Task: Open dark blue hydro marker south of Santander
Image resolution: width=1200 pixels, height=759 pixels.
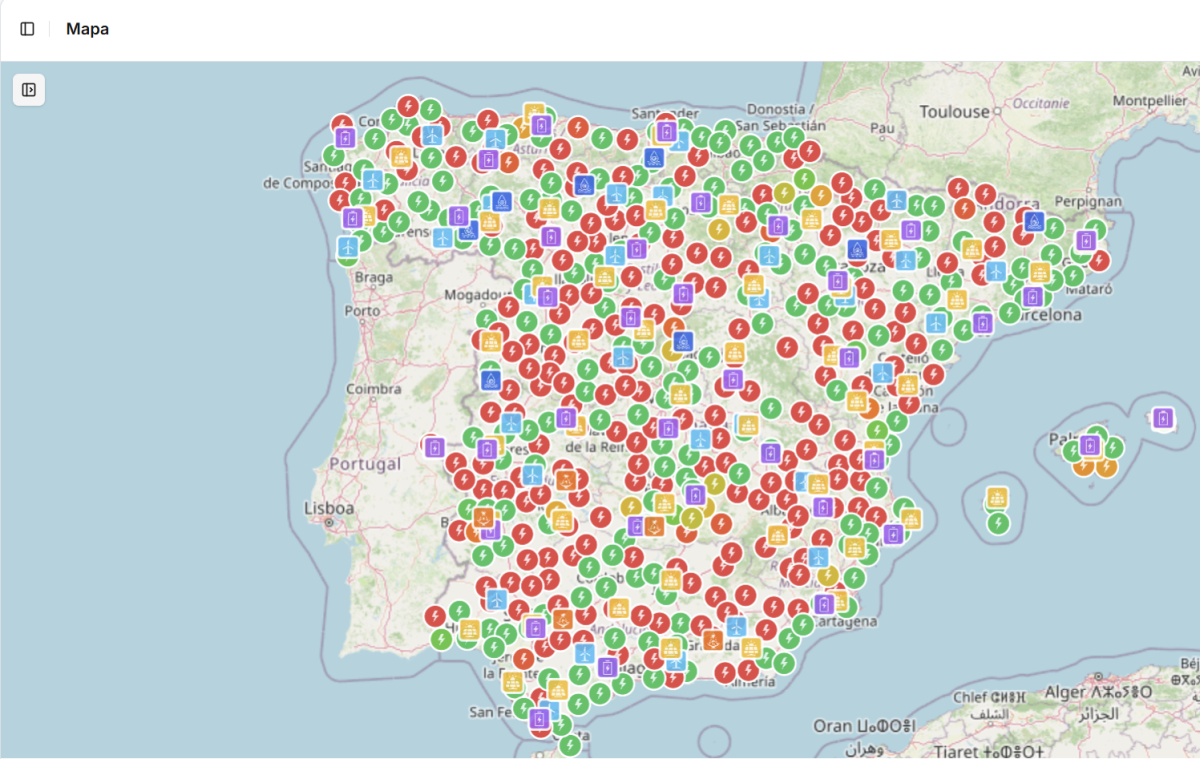Action: click(x=654, y=158)
